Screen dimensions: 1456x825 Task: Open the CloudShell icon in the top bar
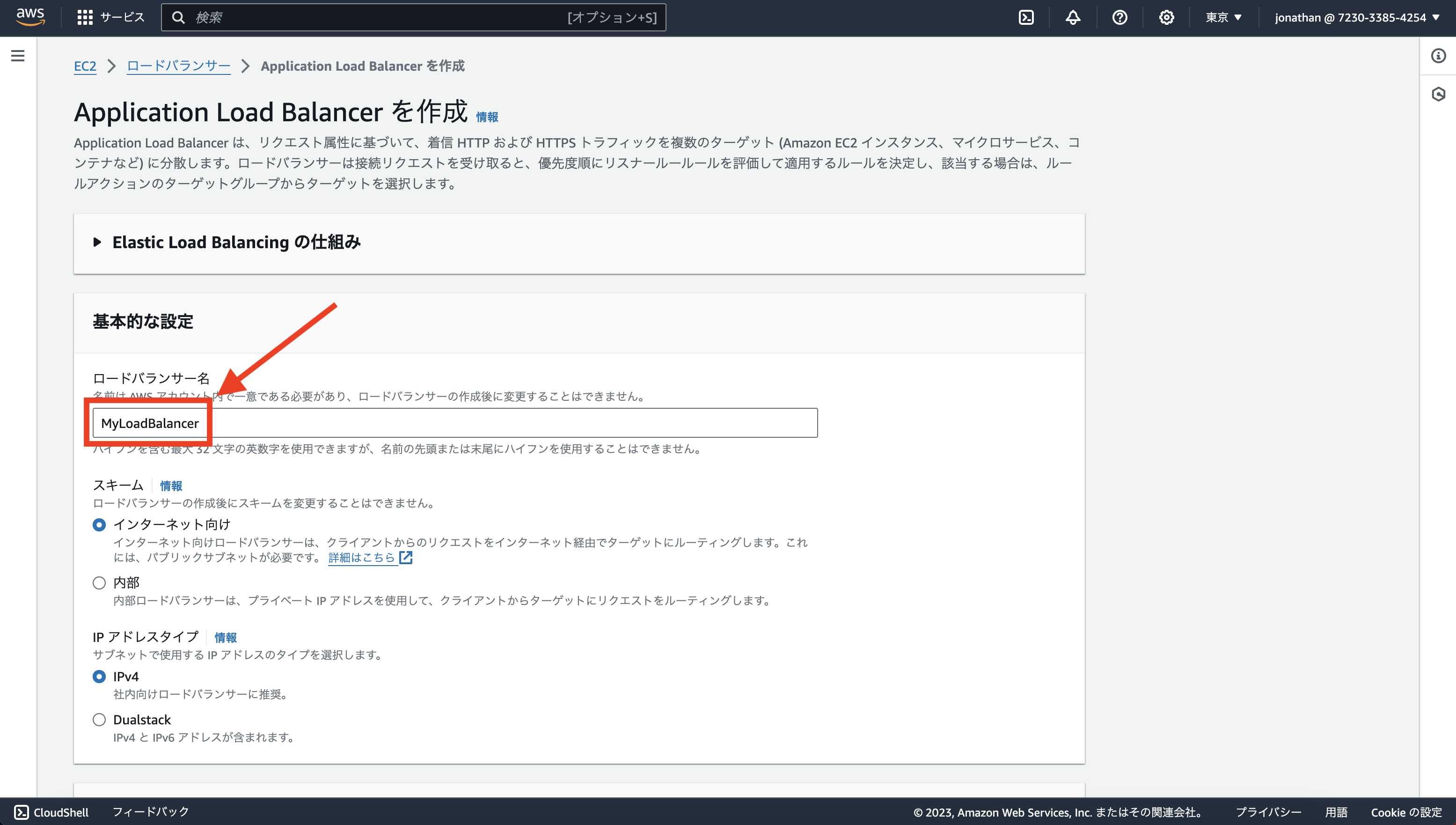[1026, 17]
